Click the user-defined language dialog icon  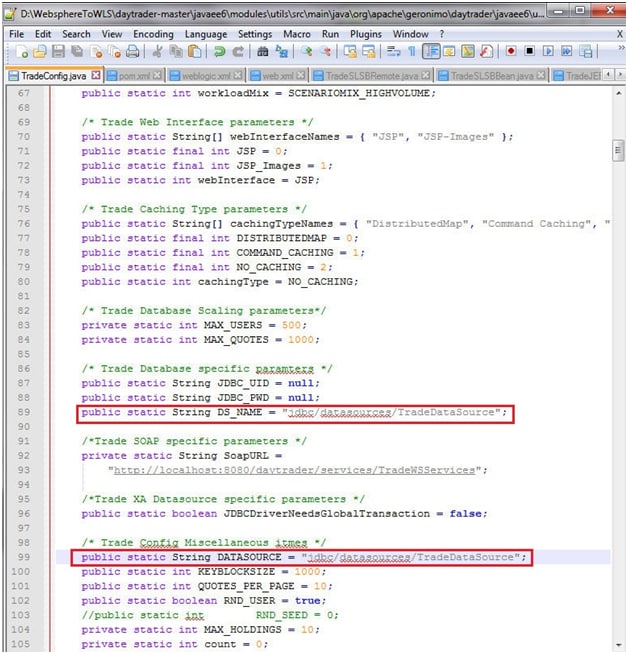coord(449,51)
